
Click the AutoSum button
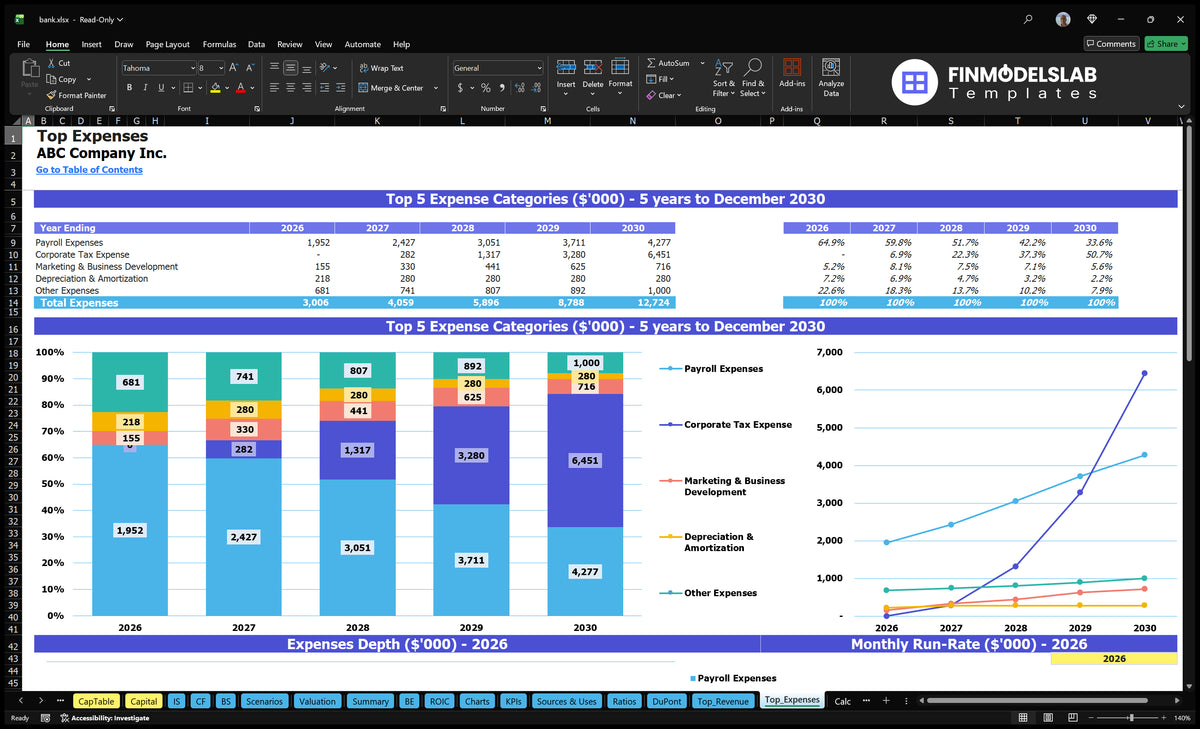click(668, 63)
